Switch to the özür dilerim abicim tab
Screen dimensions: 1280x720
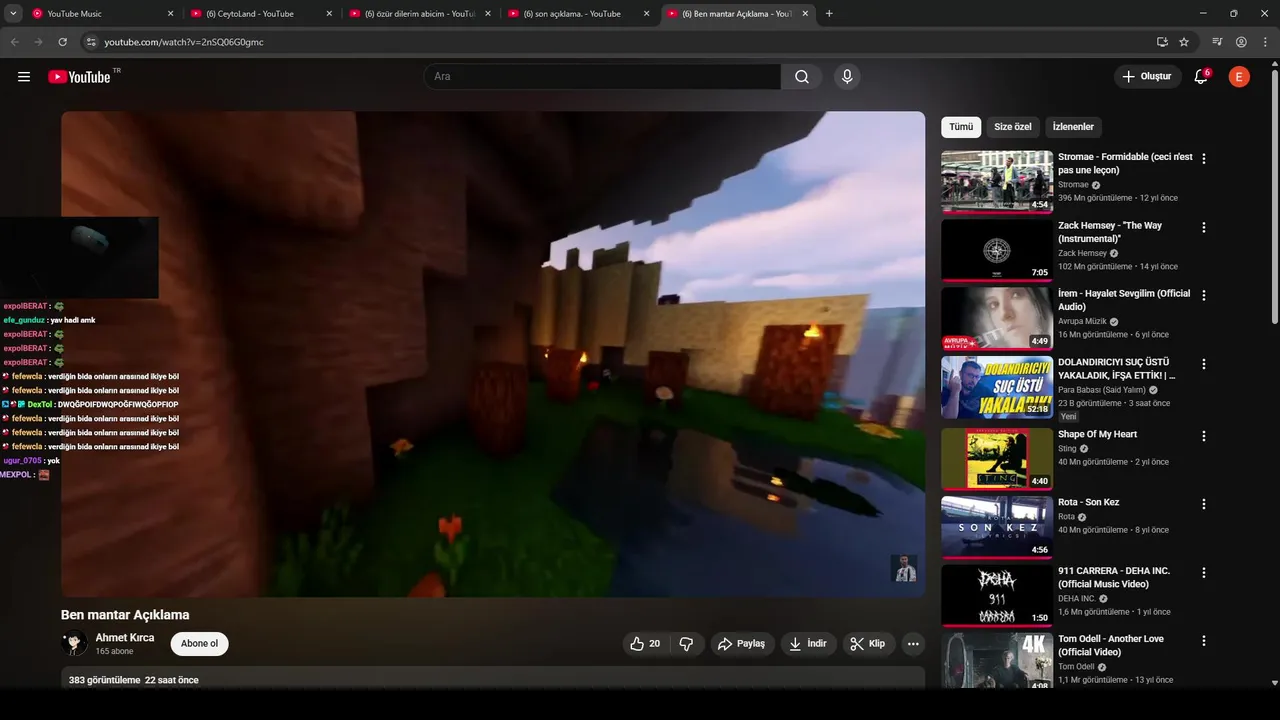pyautogui.click(x=421, y=14)
